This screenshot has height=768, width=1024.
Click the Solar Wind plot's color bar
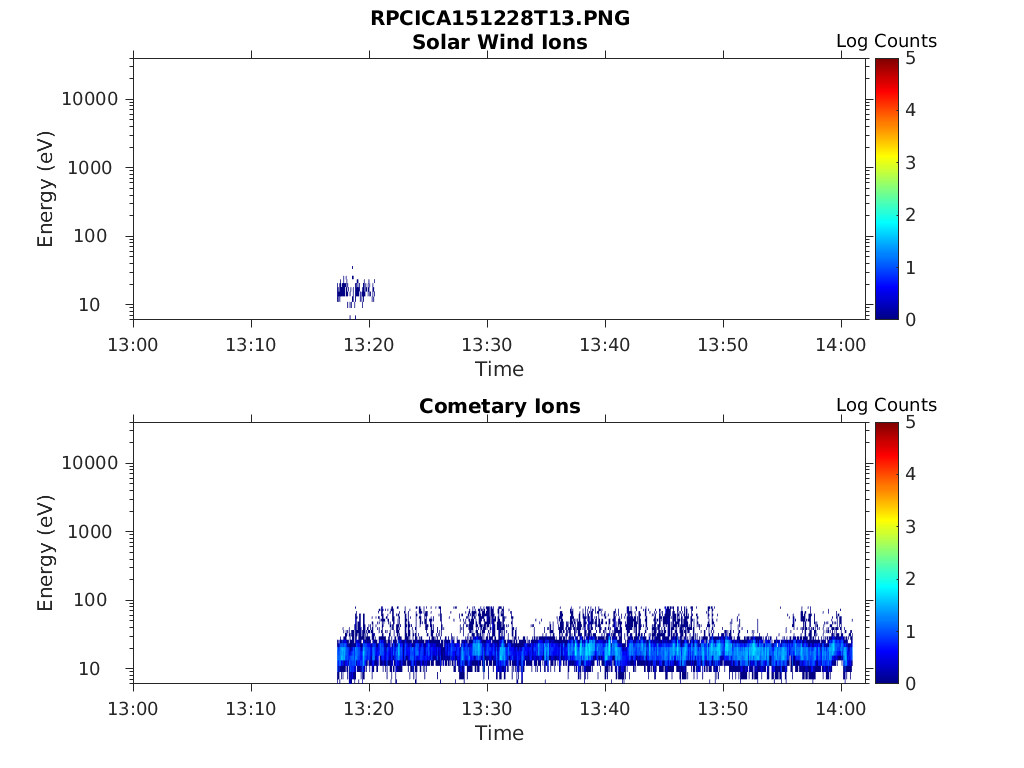886,189
